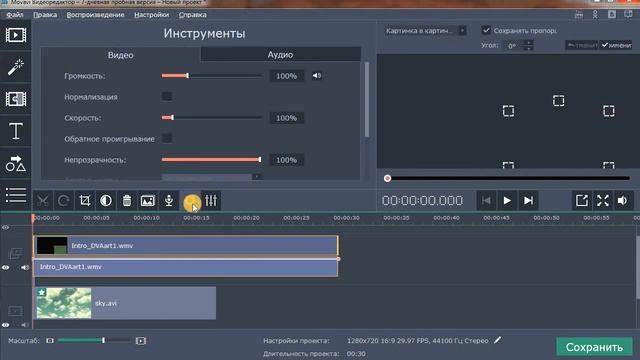Enable the Нормализация checkbox
640x360 pixels.
(167, 96)
